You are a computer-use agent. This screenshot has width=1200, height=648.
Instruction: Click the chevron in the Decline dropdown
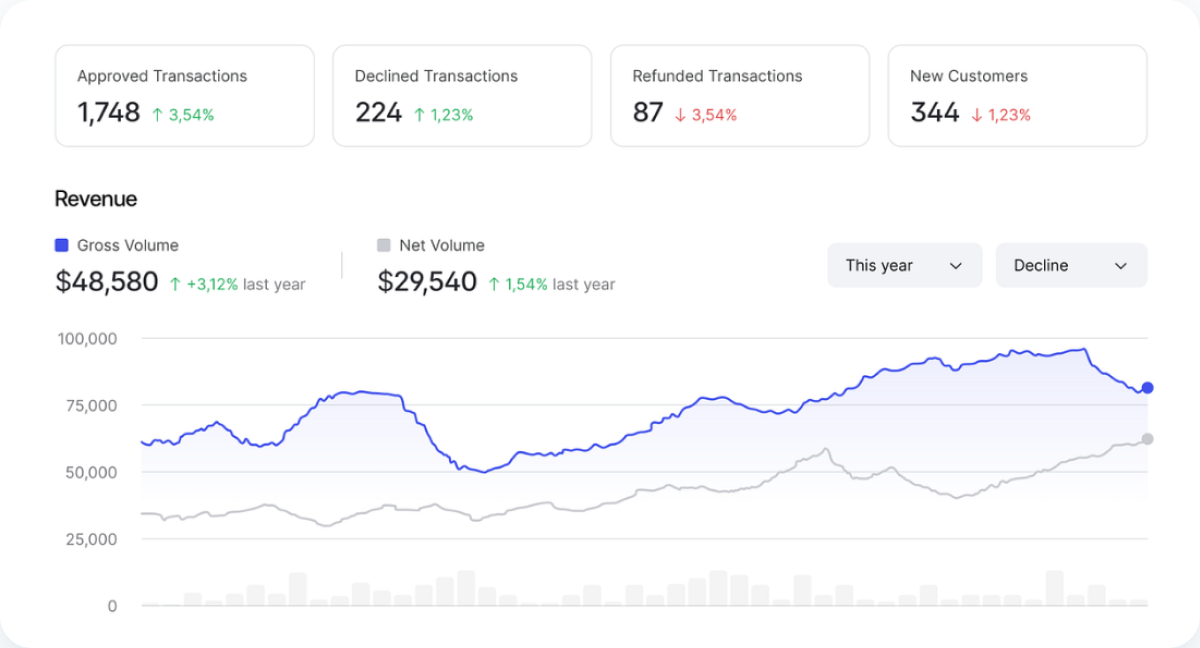tap(1120, 266)
